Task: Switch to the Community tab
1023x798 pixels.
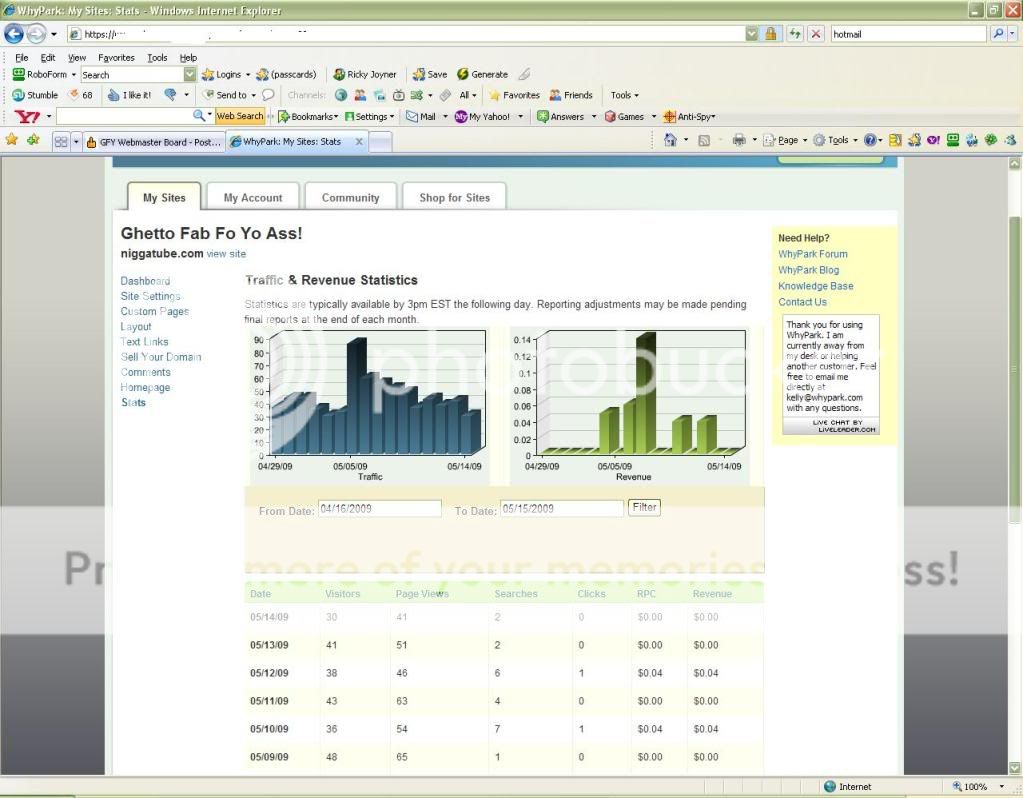Action: 350,198
